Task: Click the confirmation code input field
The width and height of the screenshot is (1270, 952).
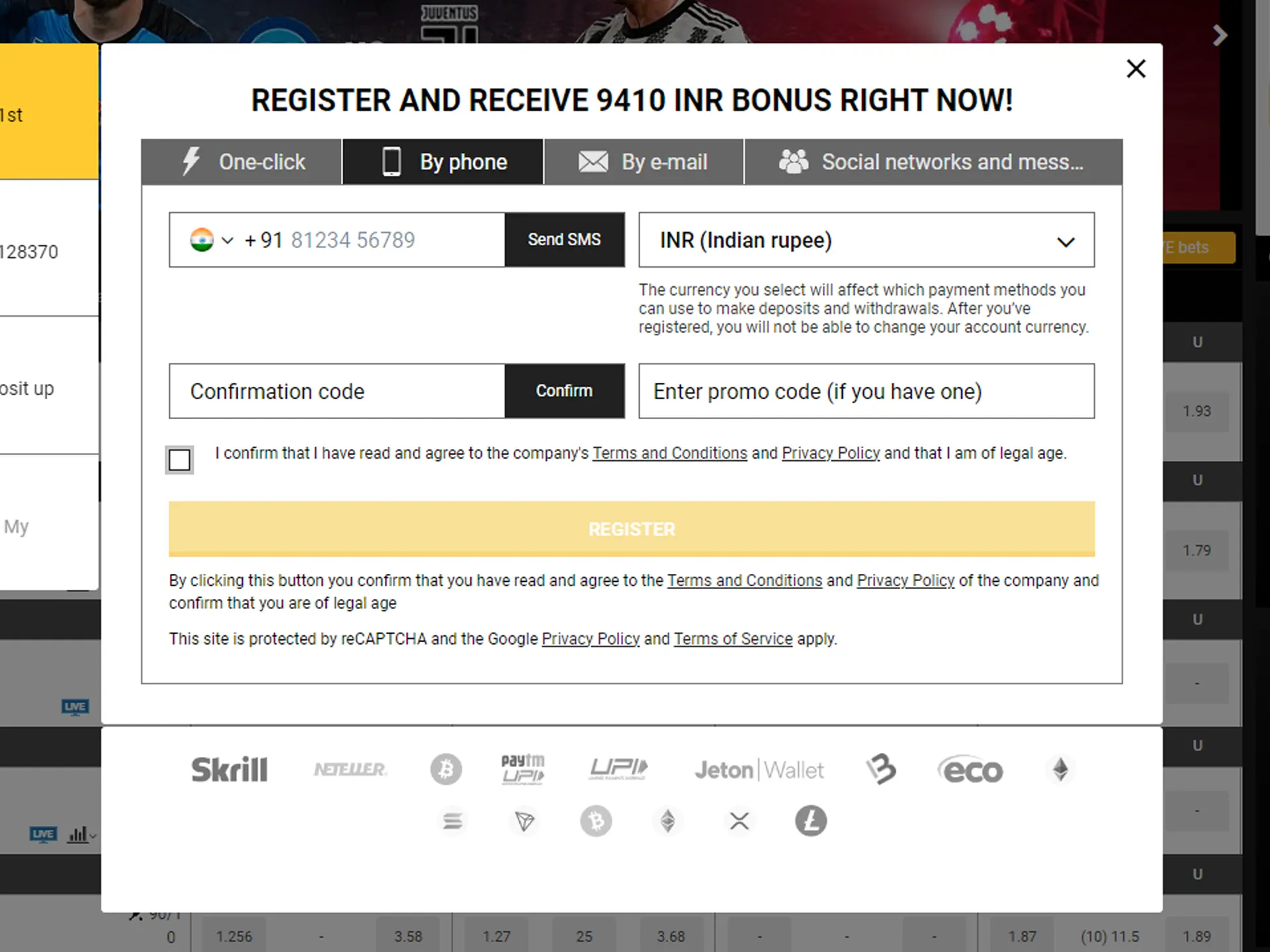Action: tap(337, 391)
